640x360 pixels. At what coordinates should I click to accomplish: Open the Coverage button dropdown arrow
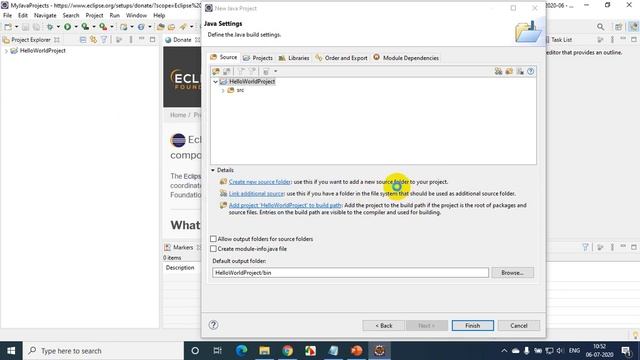point(93,27)
